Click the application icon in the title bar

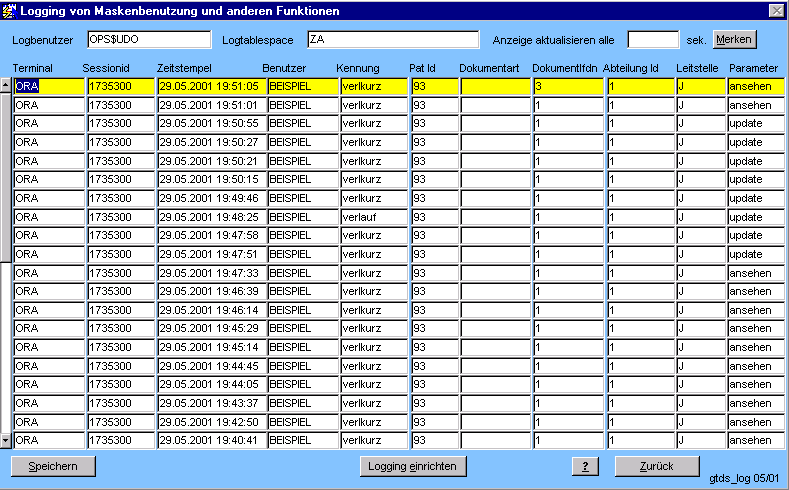pos(9,10)
